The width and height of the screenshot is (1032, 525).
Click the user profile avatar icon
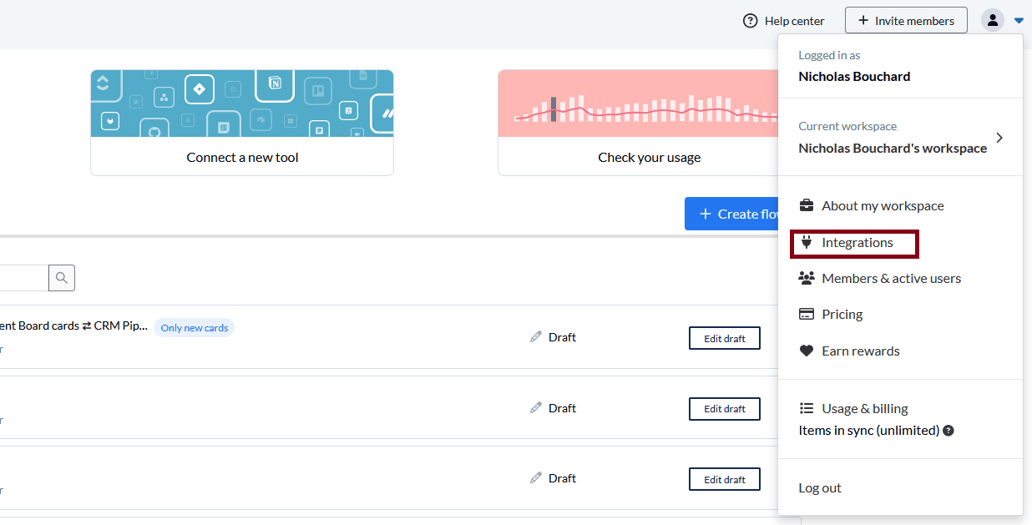pos(992,20)
